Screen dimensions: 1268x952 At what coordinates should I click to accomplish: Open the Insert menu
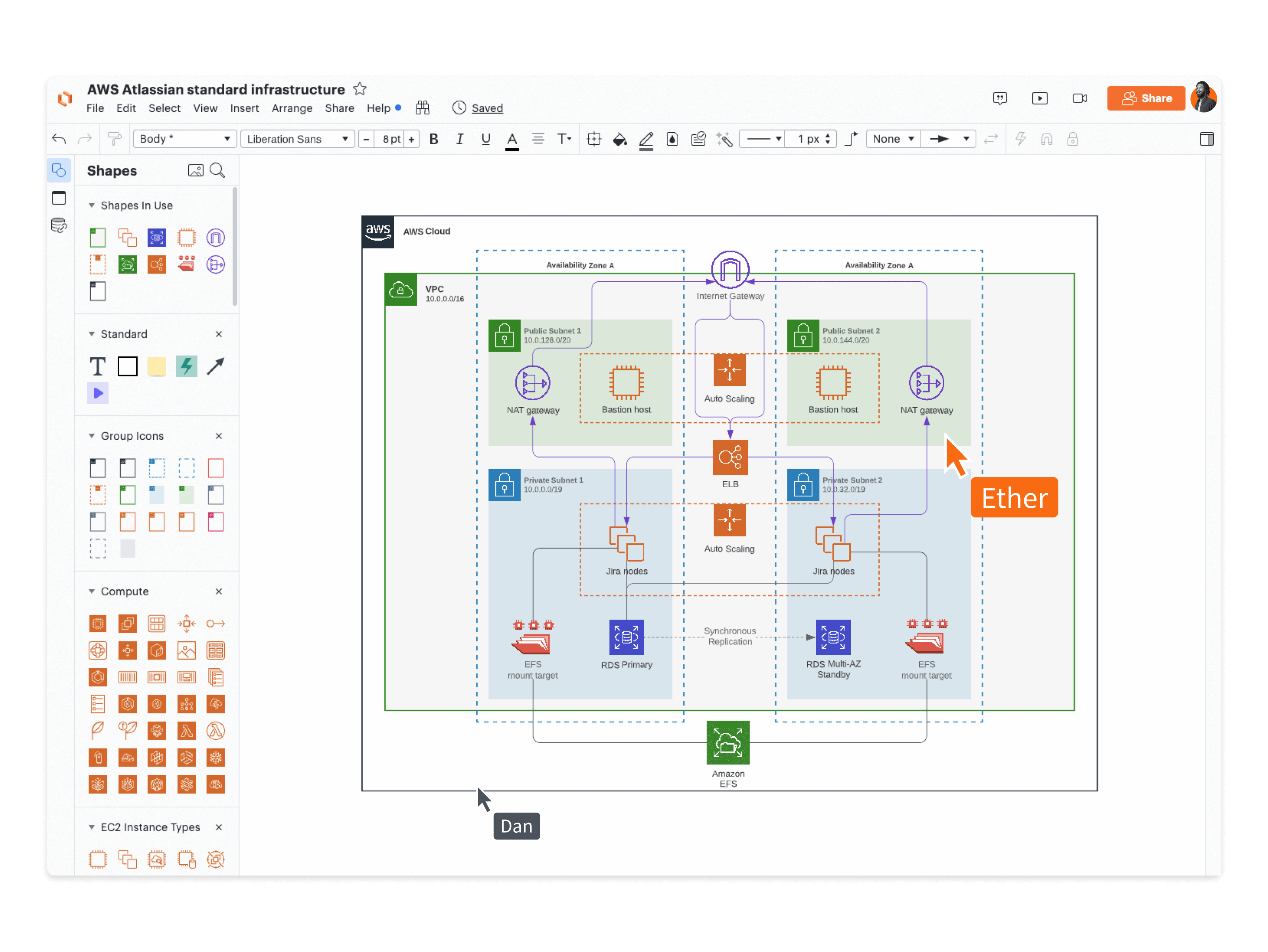pos(244,108)
